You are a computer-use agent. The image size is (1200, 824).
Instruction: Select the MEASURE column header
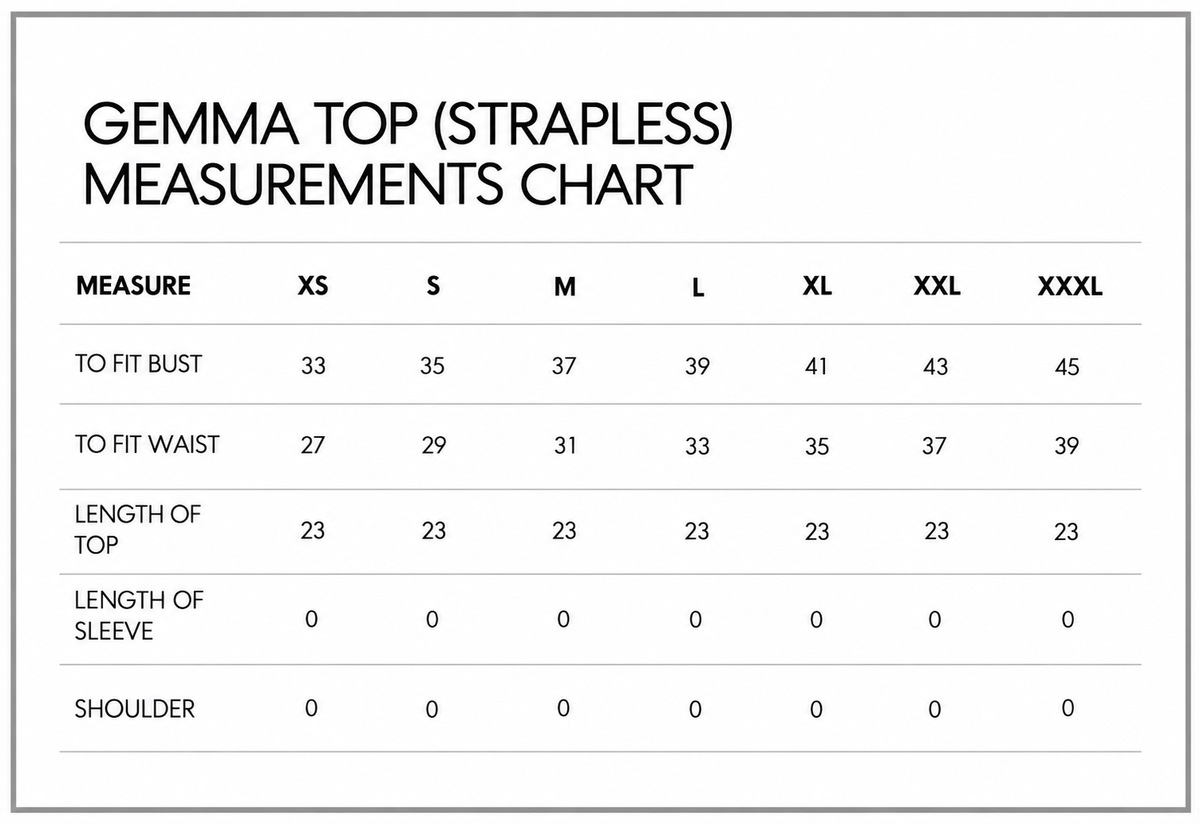click(x=133, y=285)
